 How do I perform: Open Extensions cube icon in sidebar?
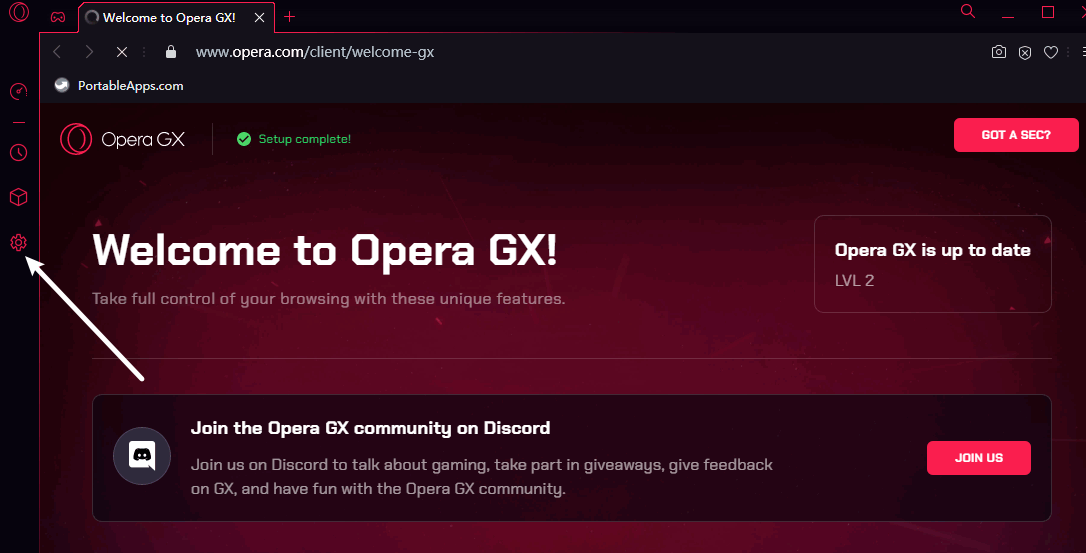point(19,198)
